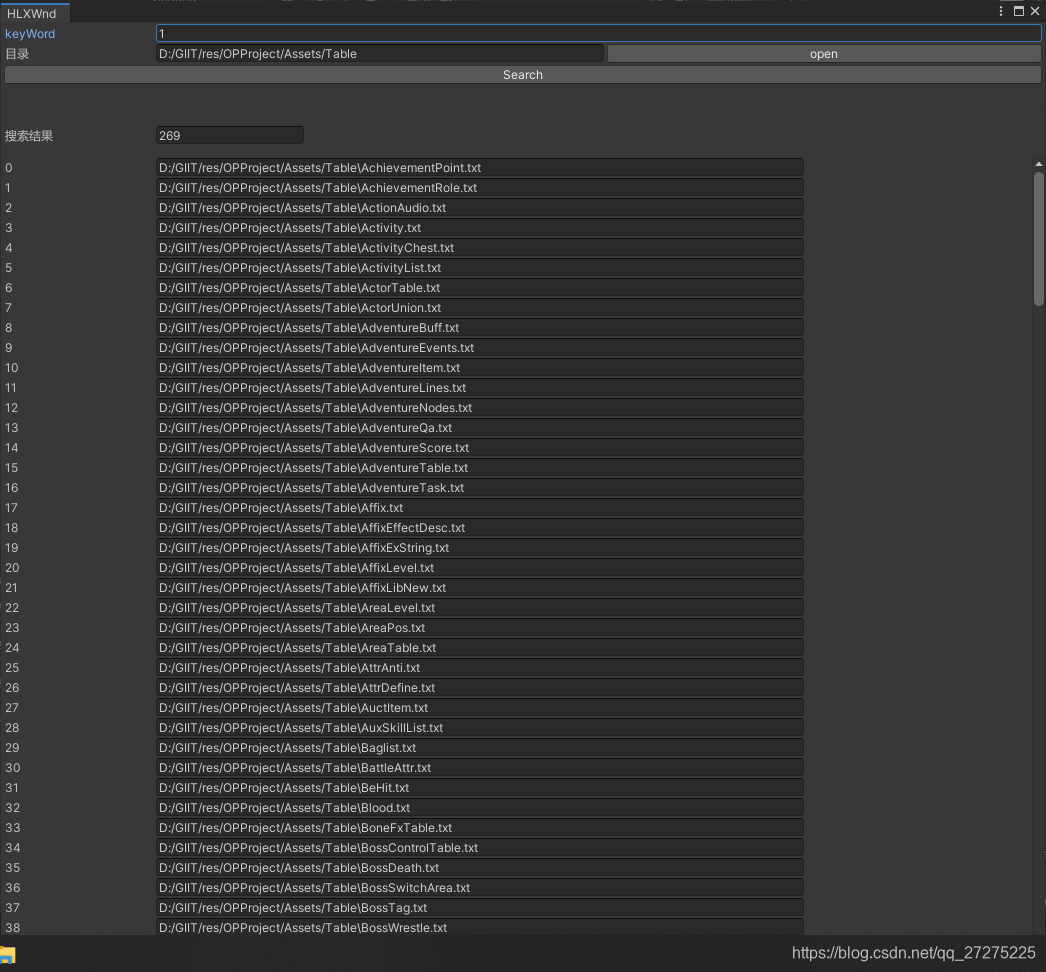The image size is (1046, 972).
Task: Select the ActivityChest.txt result
Action: 480,248
